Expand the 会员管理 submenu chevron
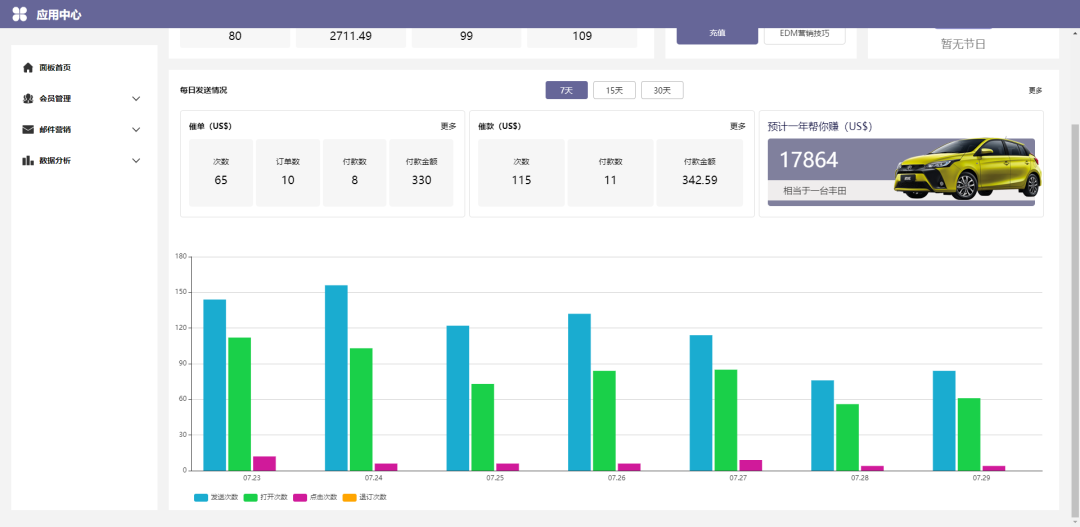 point(136,99)
